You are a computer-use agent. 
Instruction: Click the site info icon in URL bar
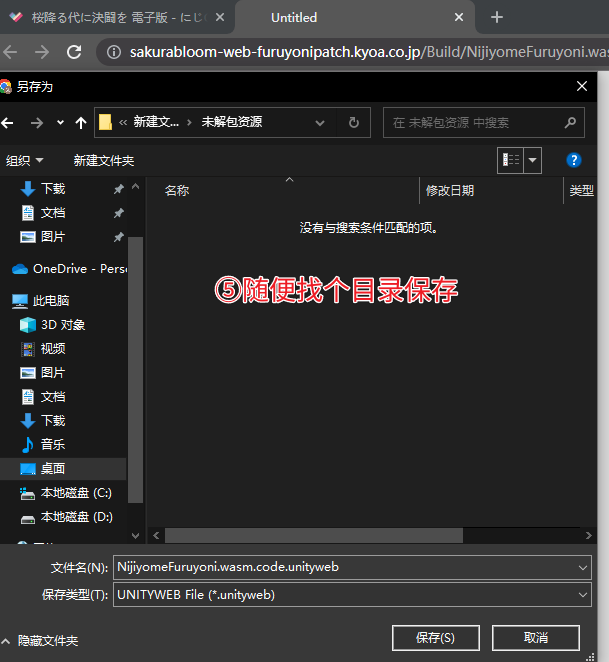tap(114, 52)
